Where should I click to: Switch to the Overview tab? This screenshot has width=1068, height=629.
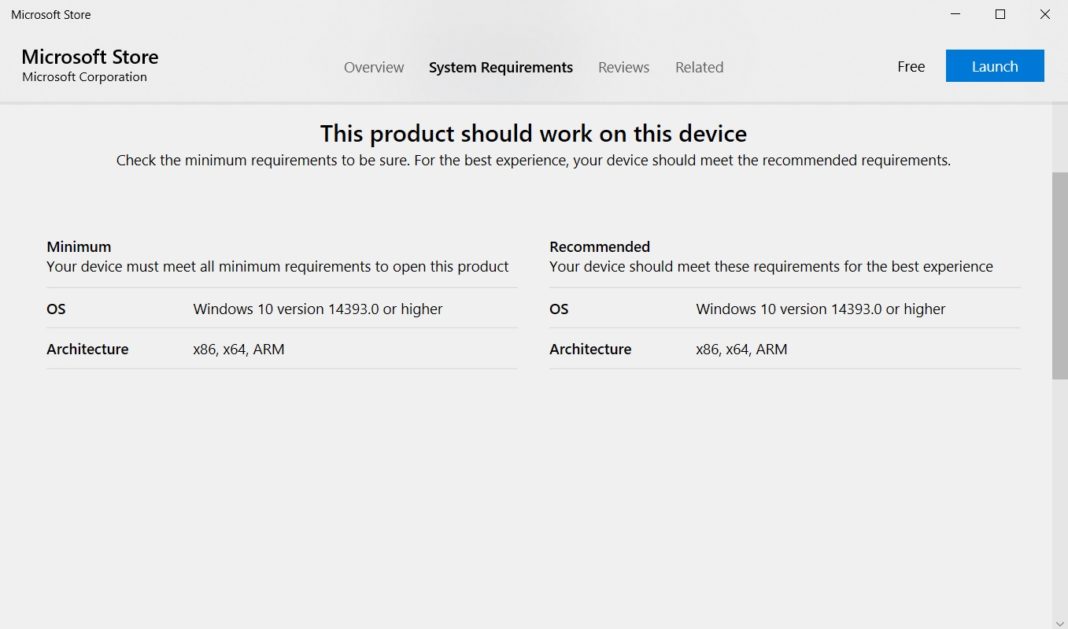point(373,67)
